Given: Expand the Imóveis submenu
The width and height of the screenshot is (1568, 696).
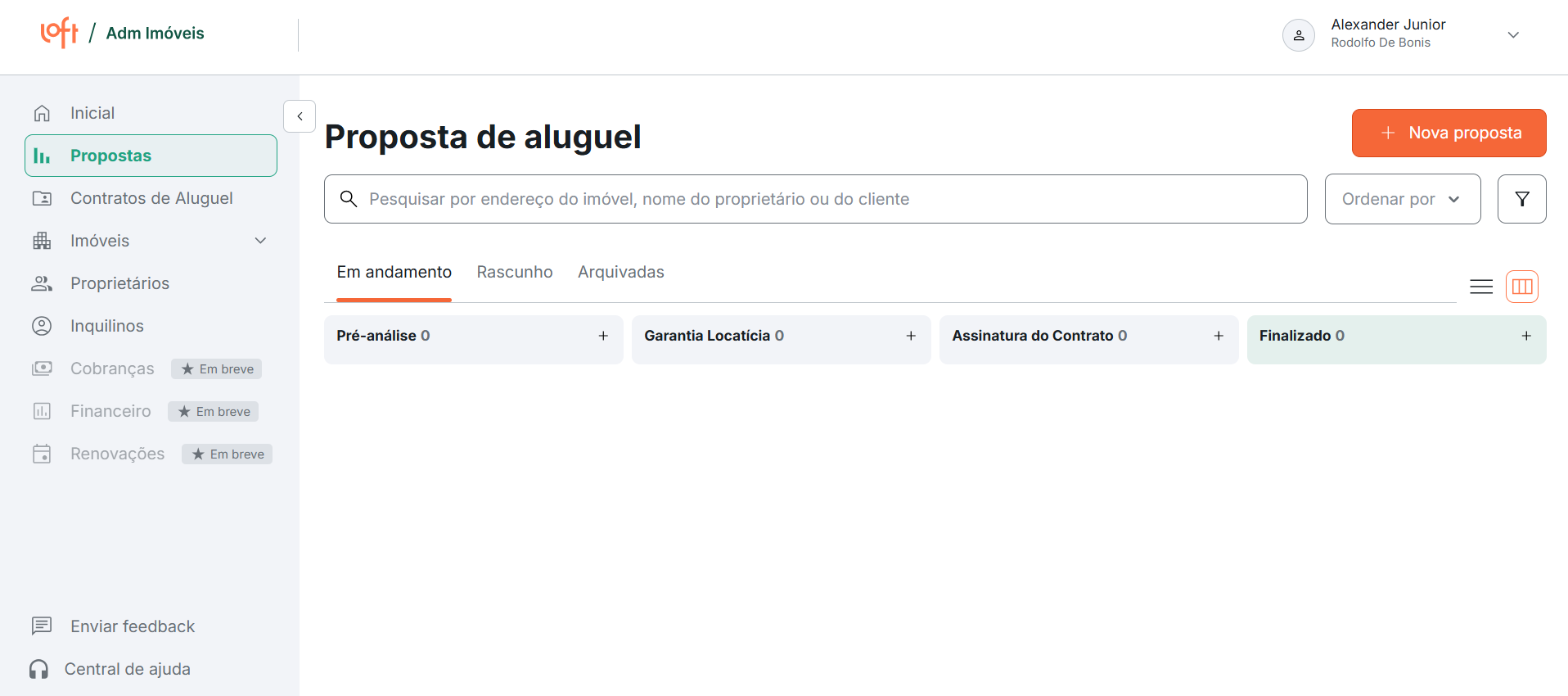Looking at the screenshot, I should point(260,241).
